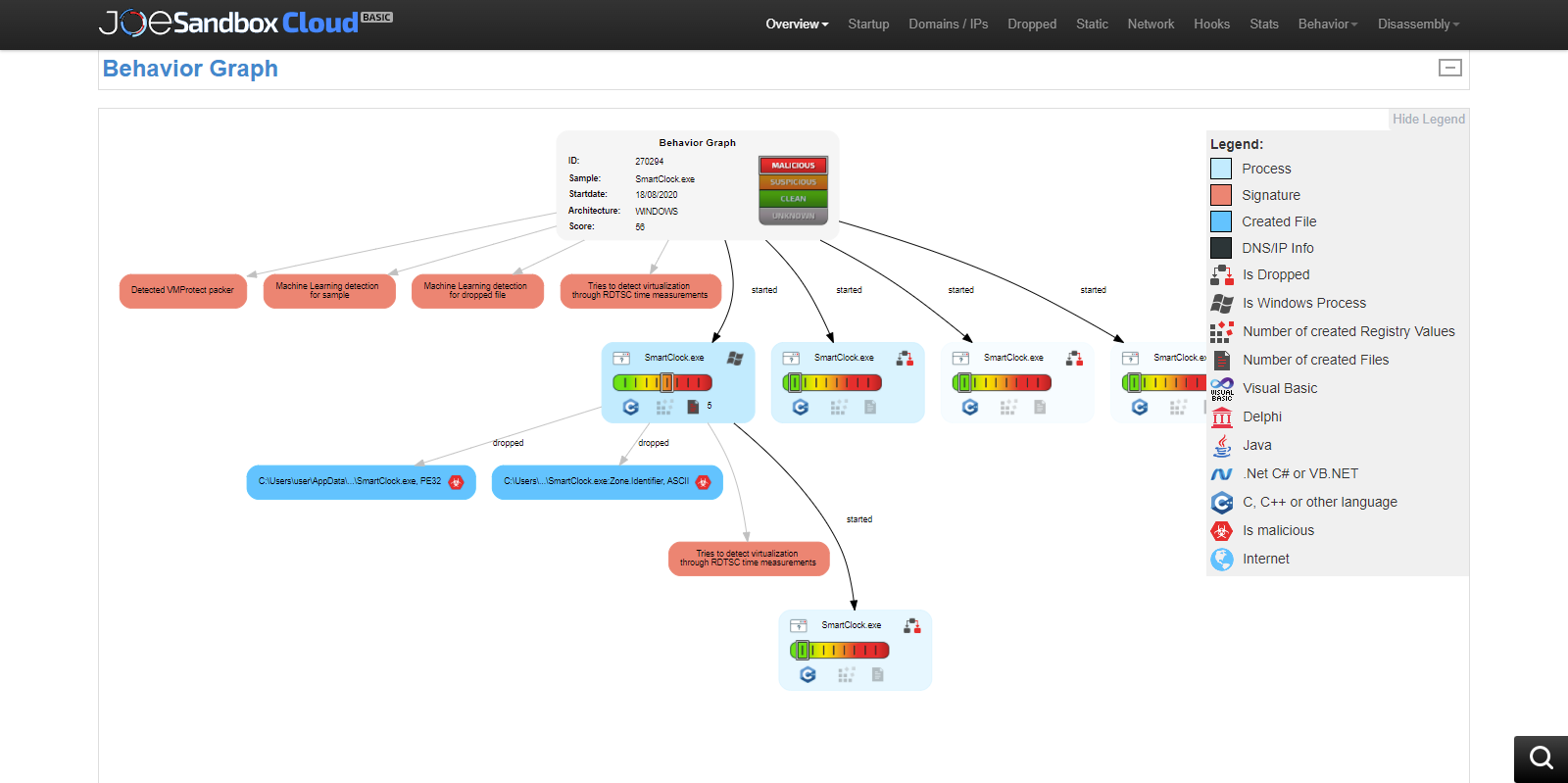This screenshot has width=1568, height=783.
Task: Open the Overview dropdown menu
Action: pos(797,24)
